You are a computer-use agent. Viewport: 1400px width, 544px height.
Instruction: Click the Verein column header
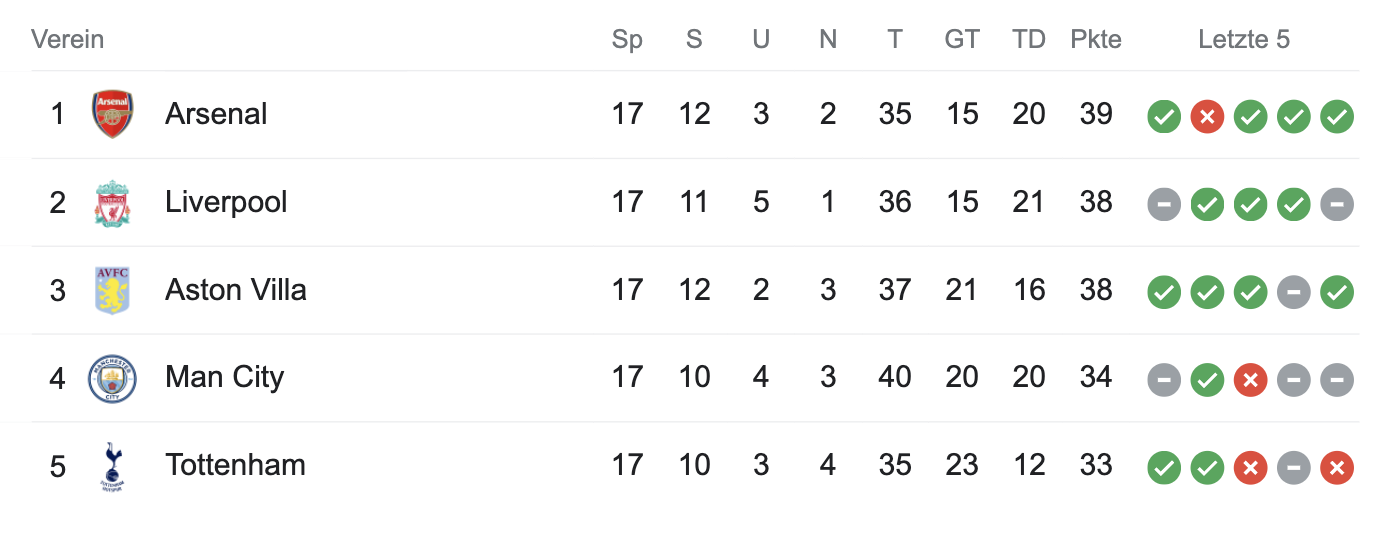click(67, 40)
